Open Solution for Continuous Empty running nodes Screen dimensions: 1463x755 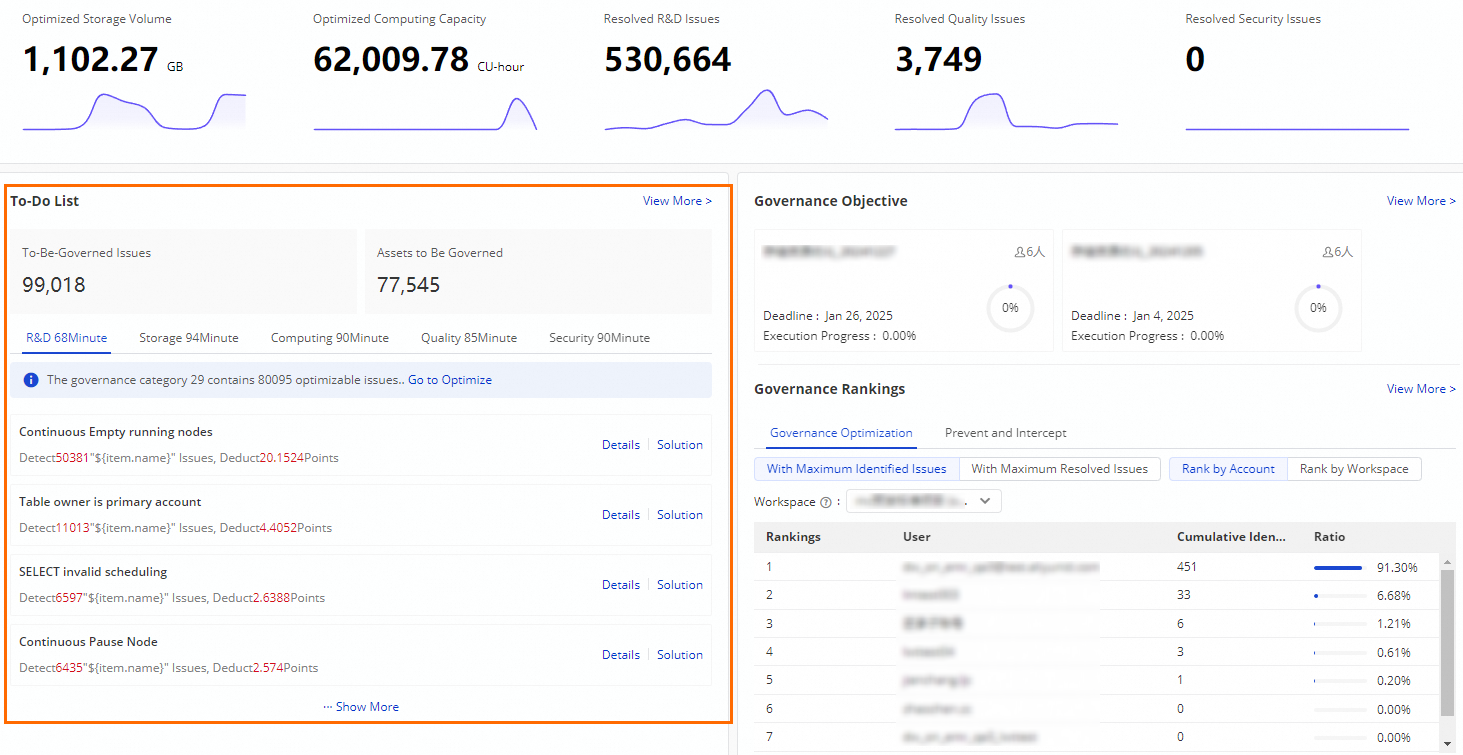(680, 445)
